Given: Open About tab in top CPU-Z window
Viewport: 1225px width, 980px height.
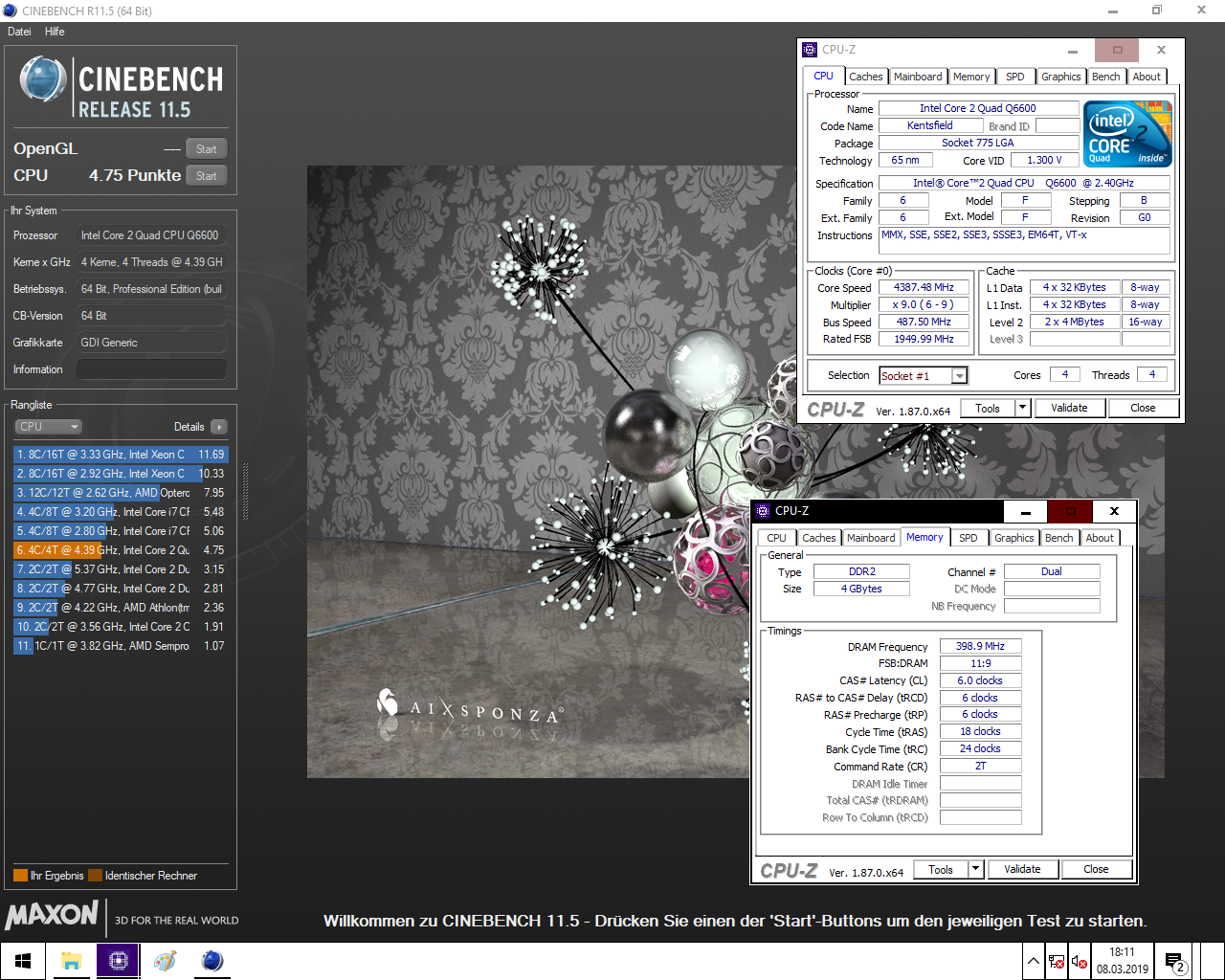Looking at the screenshot, I should [x=1147, y=77].
